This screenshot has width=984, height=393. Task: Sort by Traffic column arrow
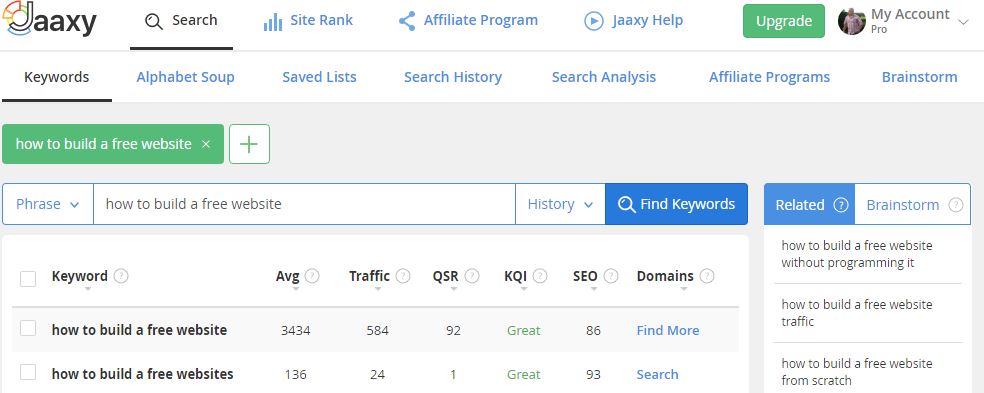pos(378,289)
